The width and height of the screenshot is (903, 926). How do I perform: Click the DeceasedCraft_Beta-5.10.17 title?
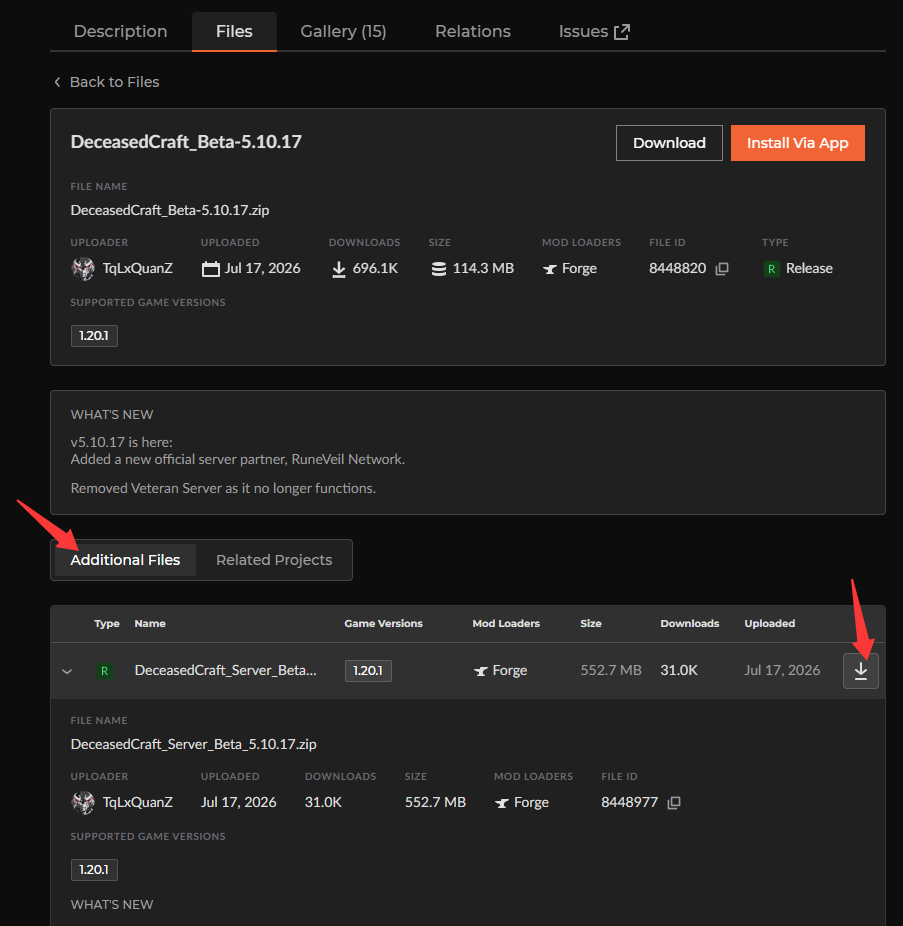point(186,142)
